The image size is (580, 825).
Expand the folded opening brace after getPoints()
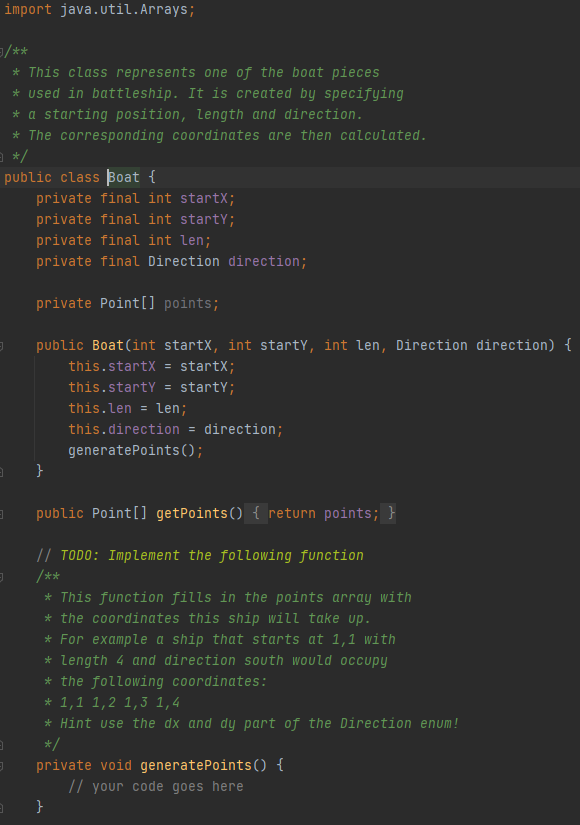pyautogui.click(x=256, y=513)
